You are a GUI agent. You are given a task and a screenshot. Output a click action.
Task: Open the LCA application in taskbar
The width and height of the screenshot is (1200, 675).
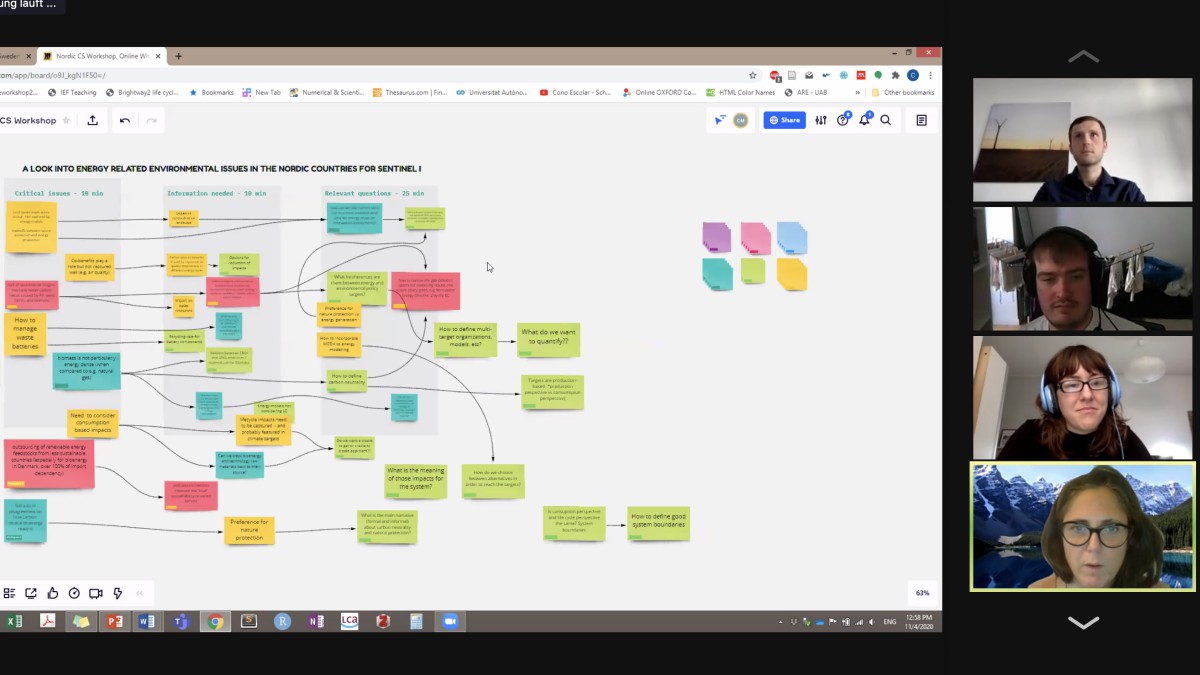click(x=349, y=621)
